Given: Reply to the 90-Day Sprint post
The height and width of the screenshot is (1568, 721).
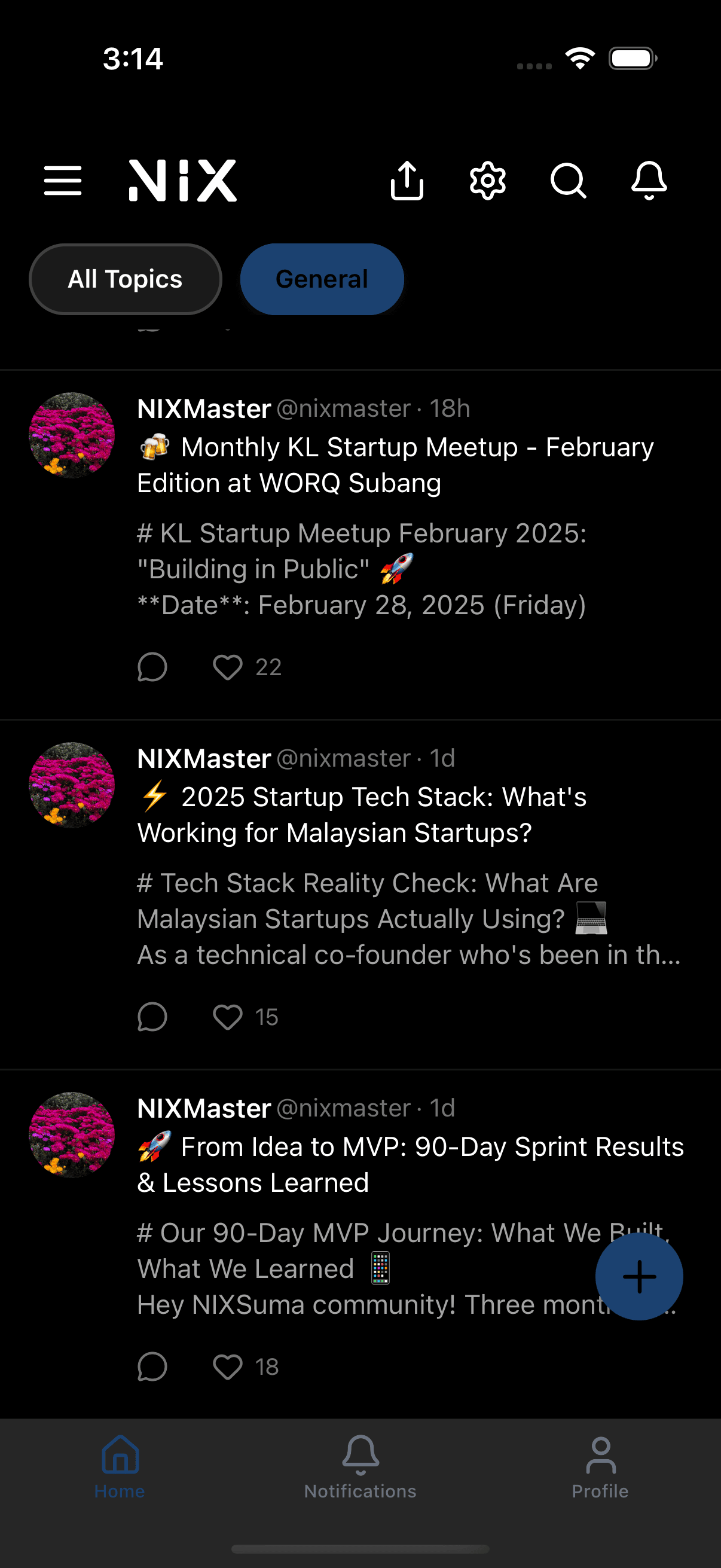Looking at the screenshot, I should [x=152, y=1366].
